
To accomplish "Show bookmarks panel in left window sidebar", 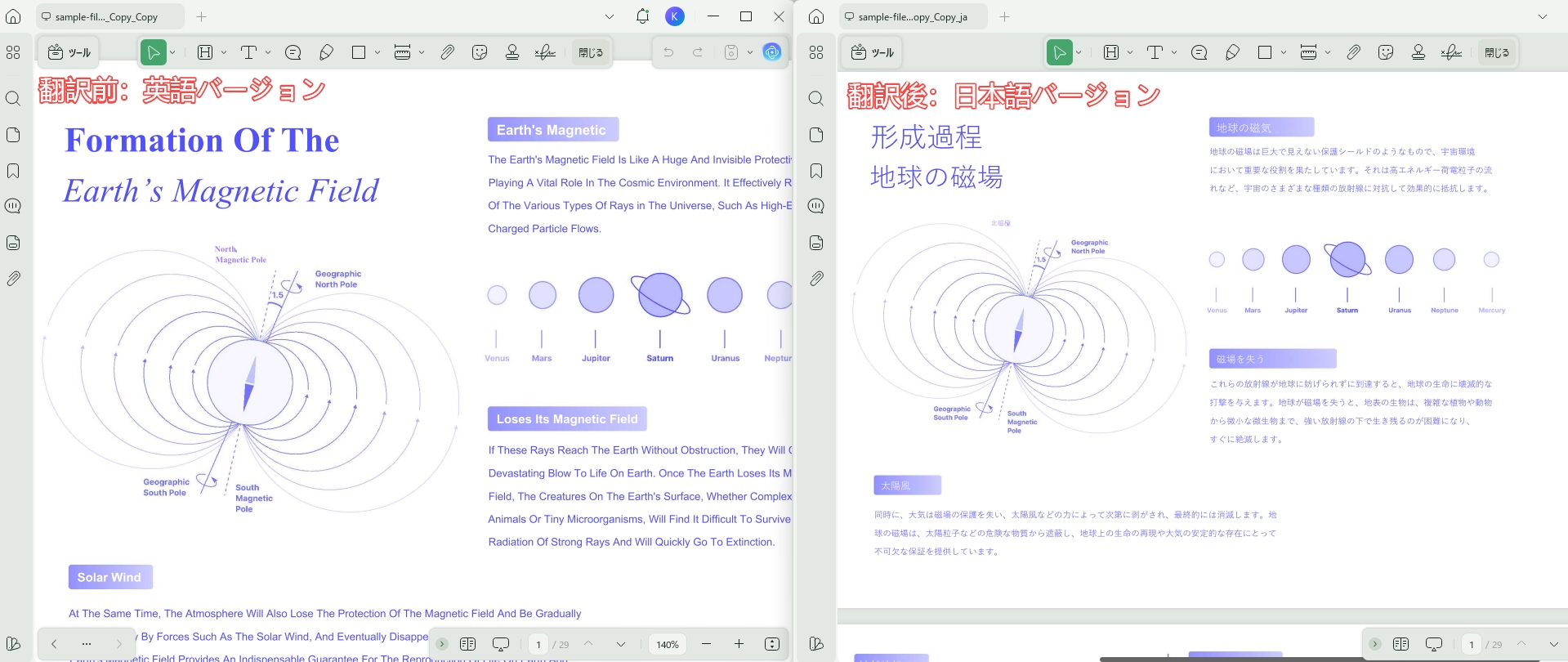I will click(13, 171).
